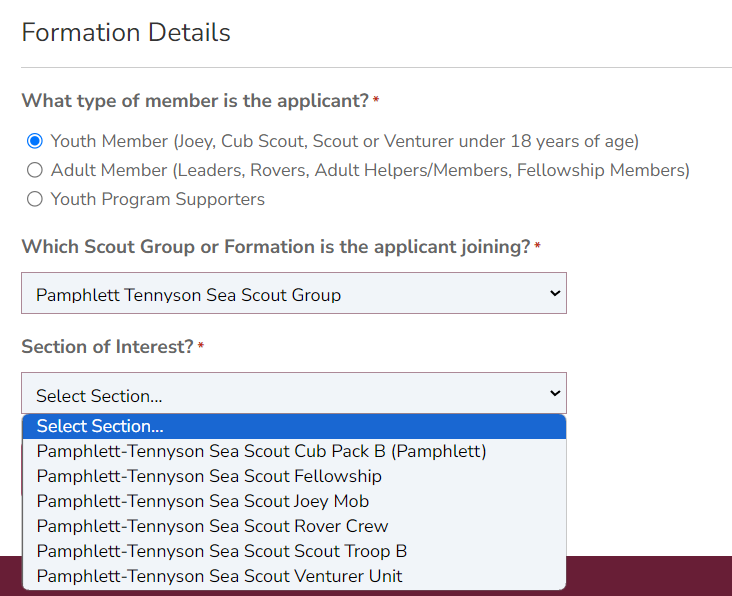
Task: Click the Formation Details heading
Action: coord(126,33)
